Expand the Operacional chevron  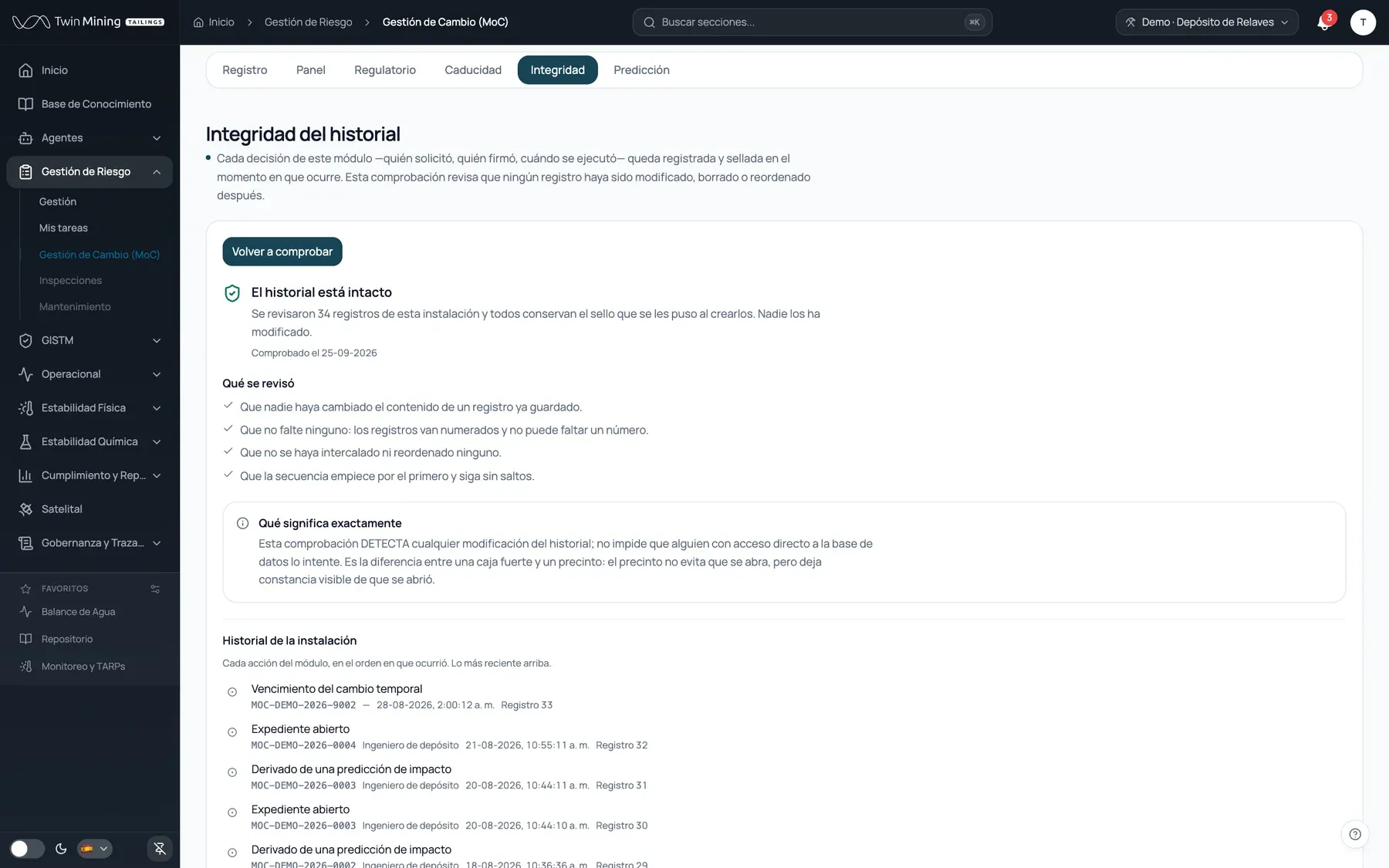[x=157, y=374]
